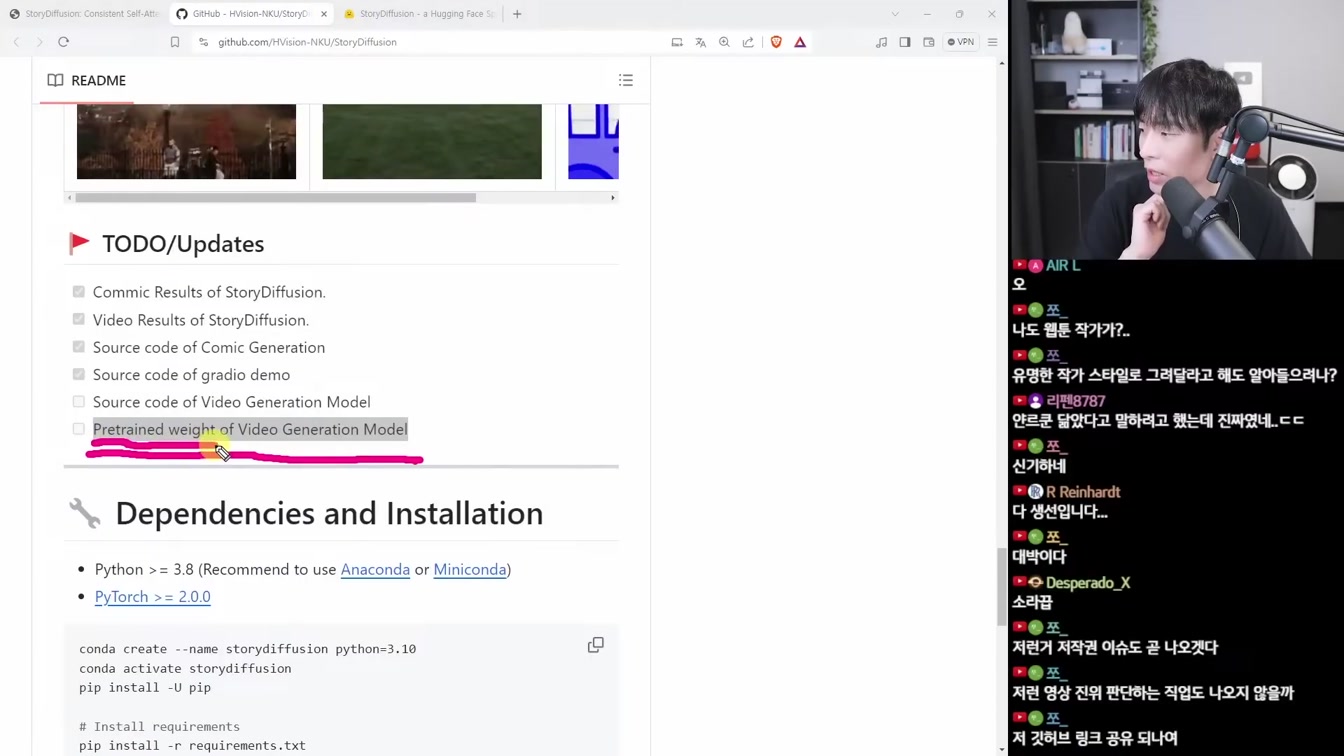Click the README heading tab

pos(86,80)
